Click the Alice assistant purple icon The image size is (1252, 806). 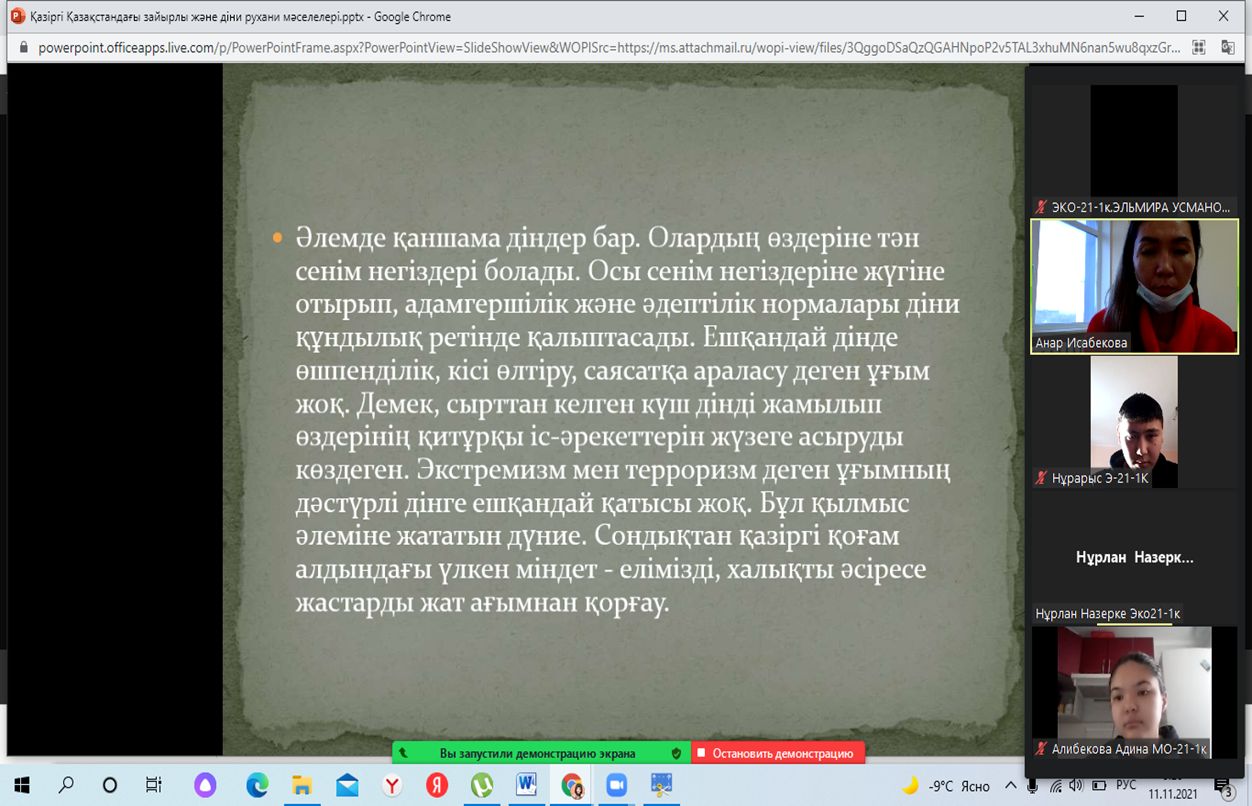205,785
